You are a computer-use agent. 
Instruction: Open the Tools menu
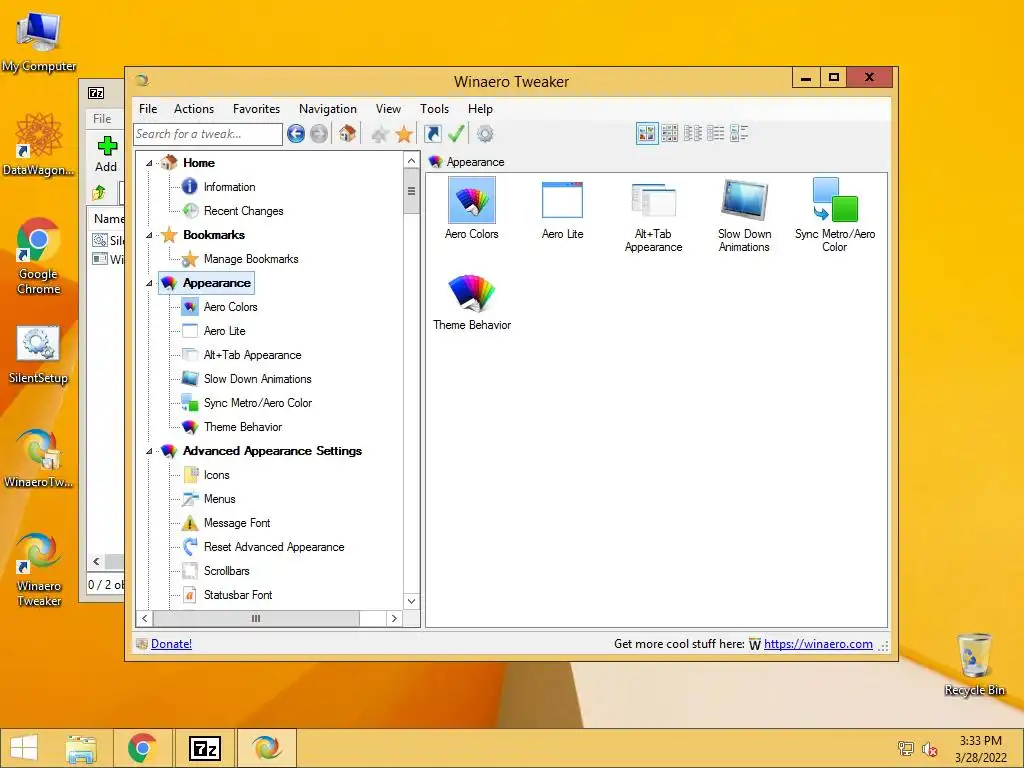(434, 109)
